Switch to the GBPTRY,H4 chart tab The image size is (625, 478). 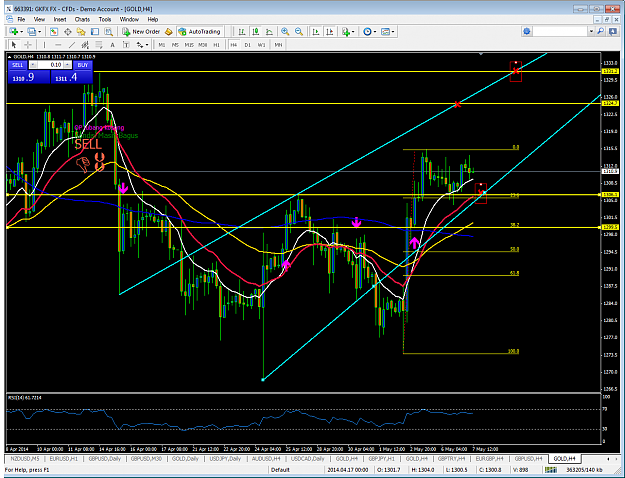(x=452, y=459)
